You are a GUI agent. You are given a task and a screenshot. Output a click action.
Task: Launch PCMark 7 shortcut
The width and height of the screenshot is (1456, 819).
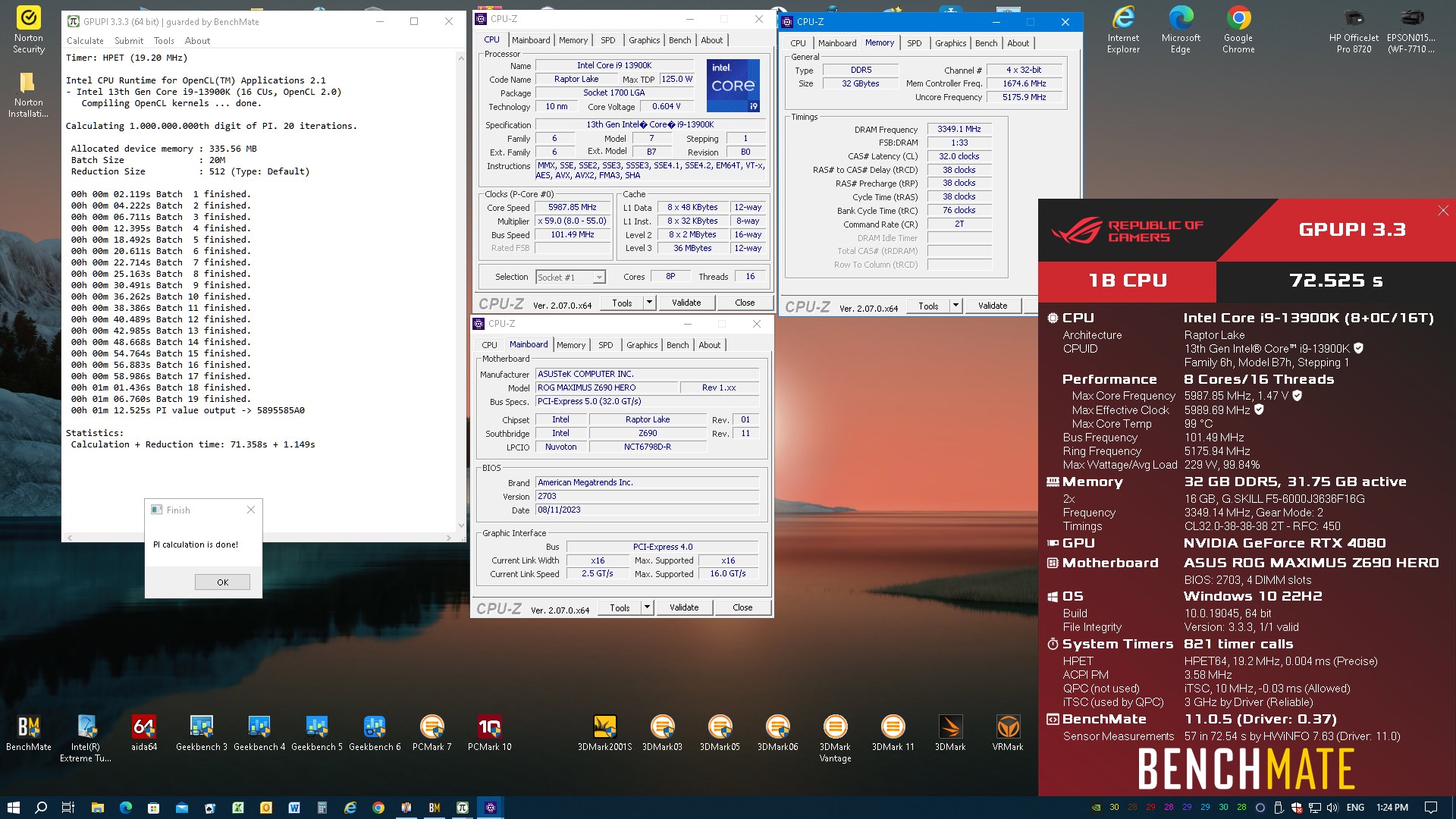pos(432,733)
